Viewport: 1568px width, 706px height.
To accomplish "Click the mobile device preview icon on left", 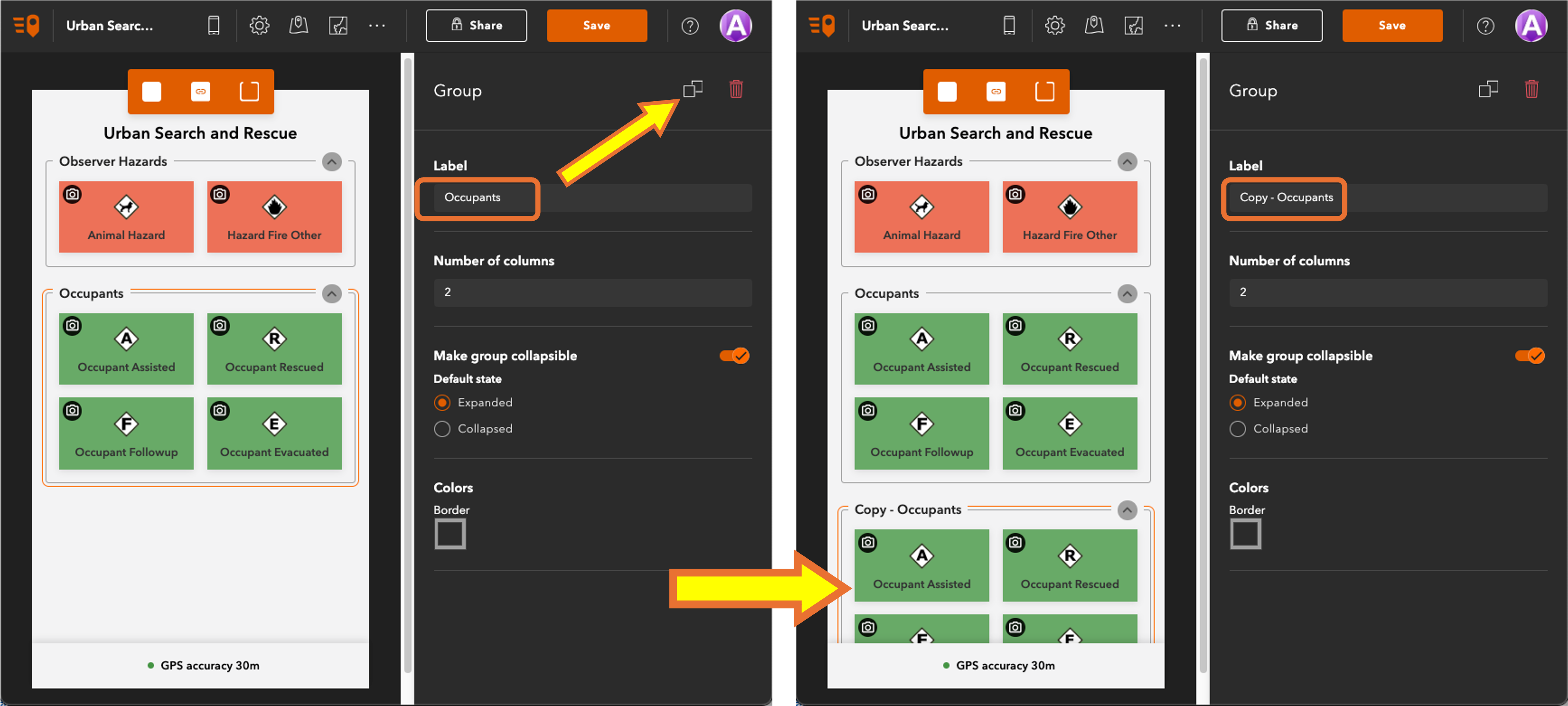I will (213, 26).
